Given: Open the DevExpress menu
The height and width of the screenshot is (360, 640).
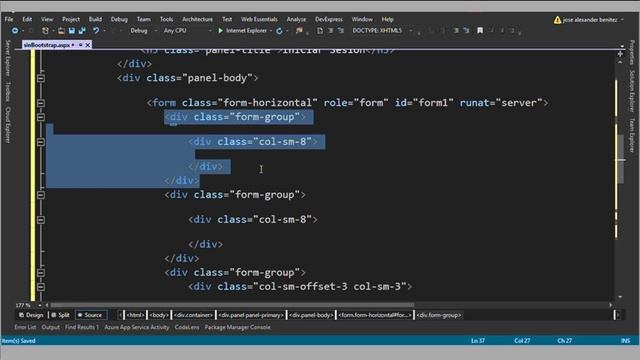Looking at the screenshot, I should (329, 19).
